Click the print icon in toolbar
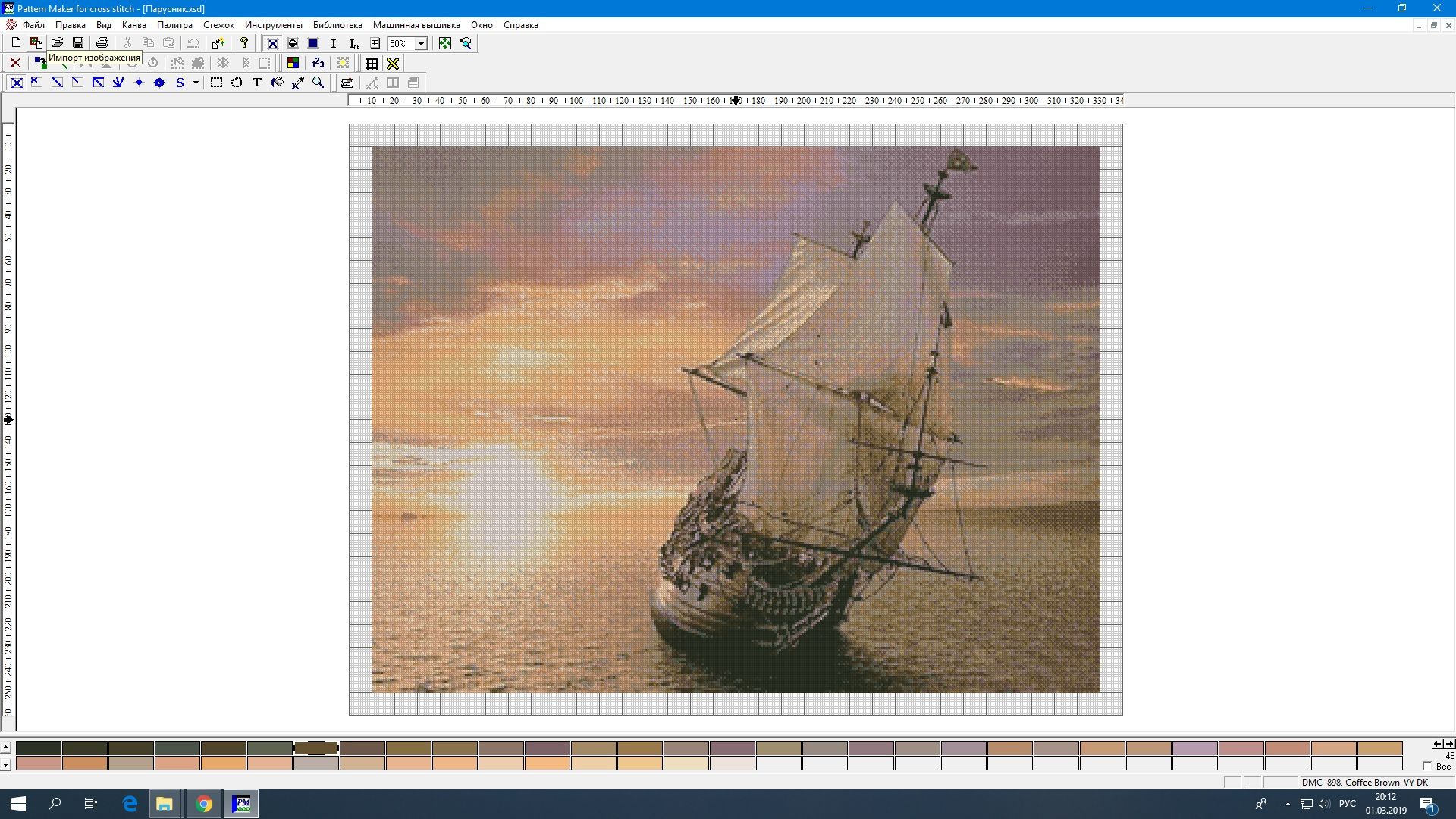This screenshot has width=1456, height=819. click(x=102, y=43)
